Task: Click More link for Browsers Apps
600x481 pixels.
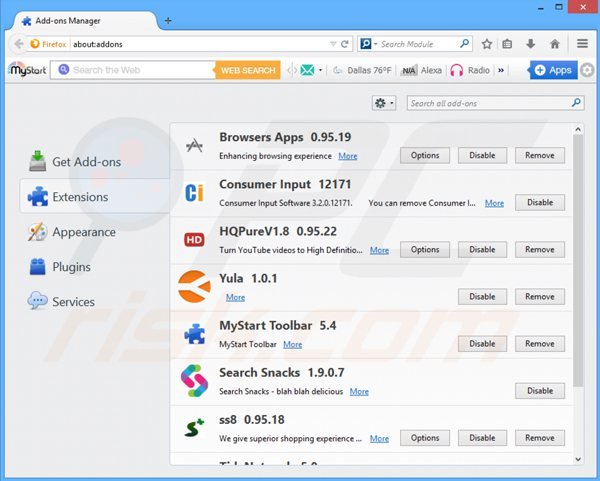Action: (x=347, y=156)
